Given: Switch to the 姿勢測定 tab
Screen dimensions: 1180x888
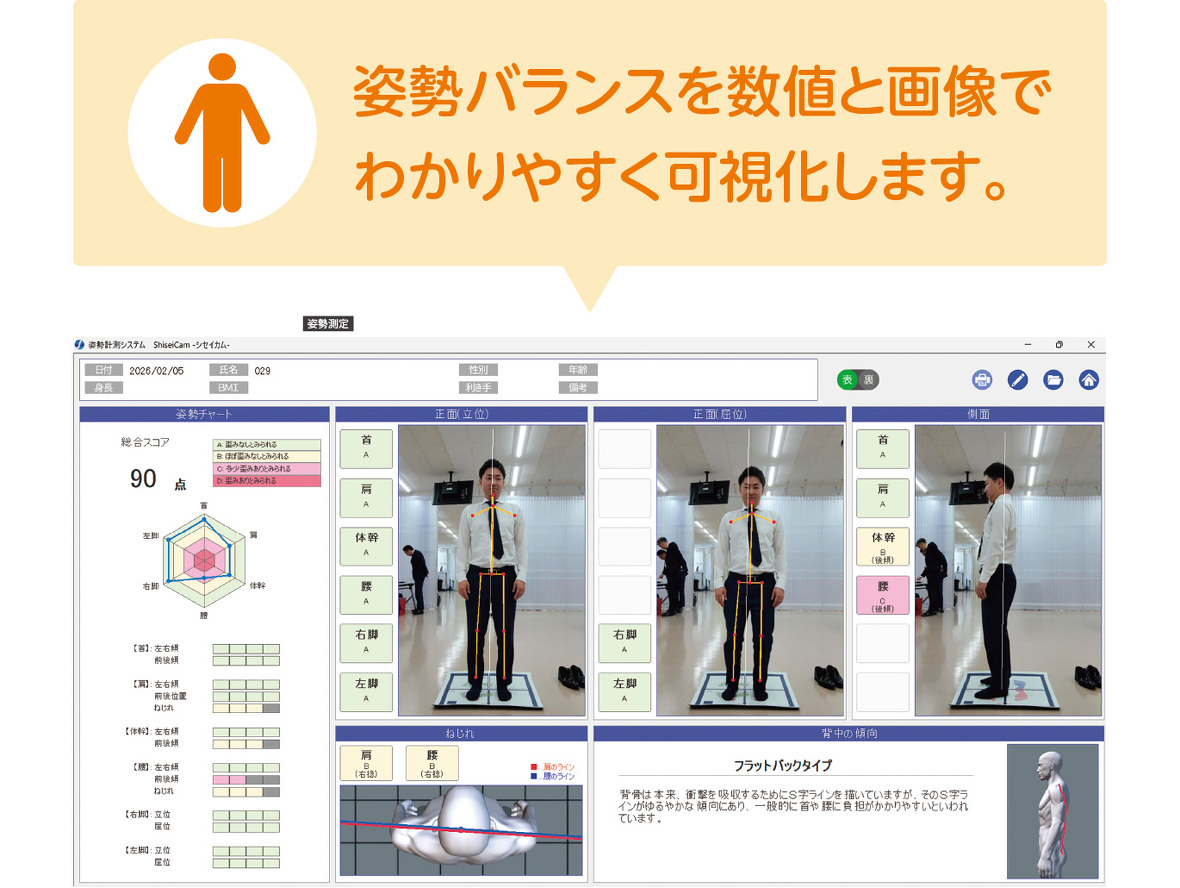Looking at the screenshot, I should click(327, 324).
